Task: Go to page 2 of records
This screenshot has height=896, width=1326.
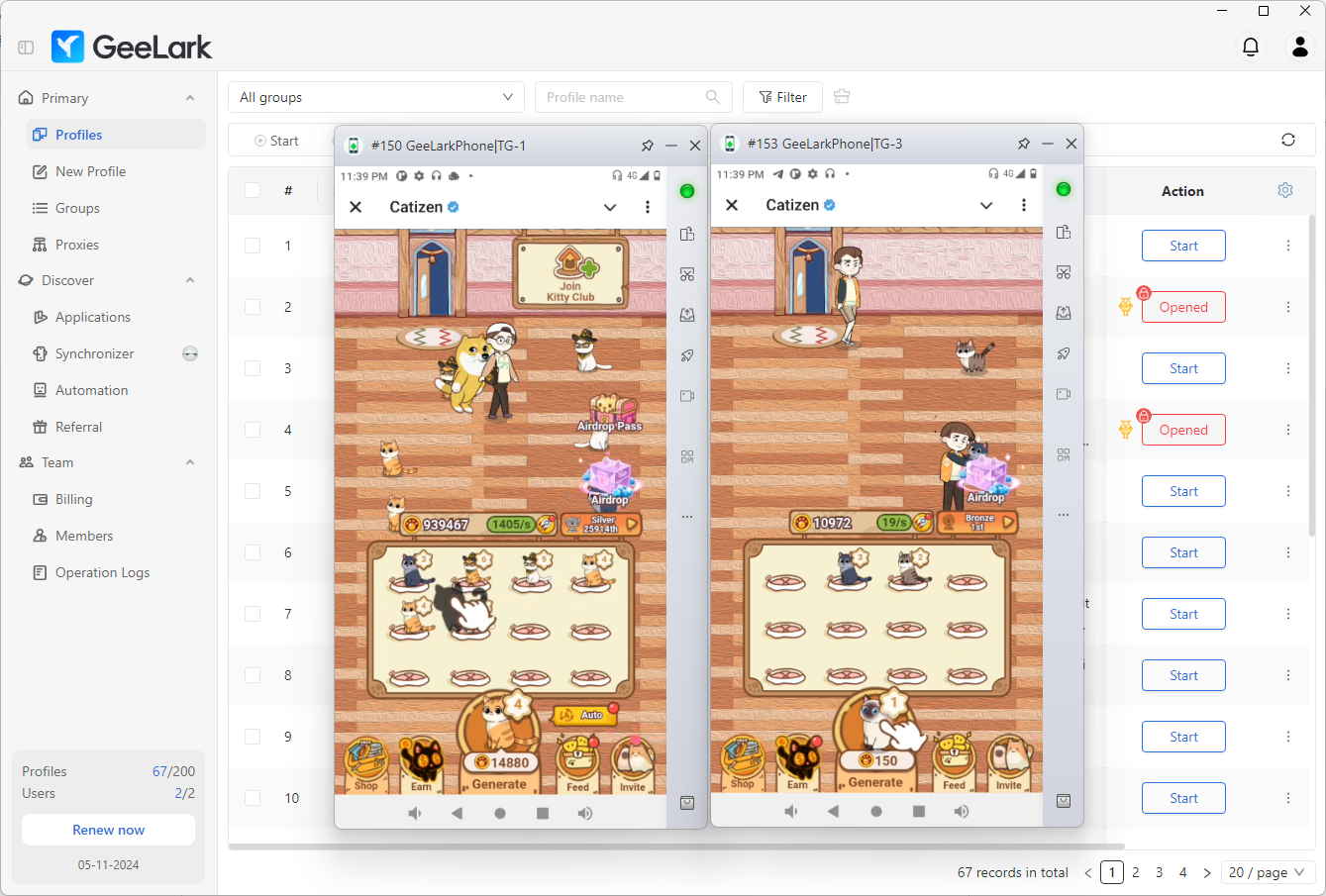Action: 1135,872
